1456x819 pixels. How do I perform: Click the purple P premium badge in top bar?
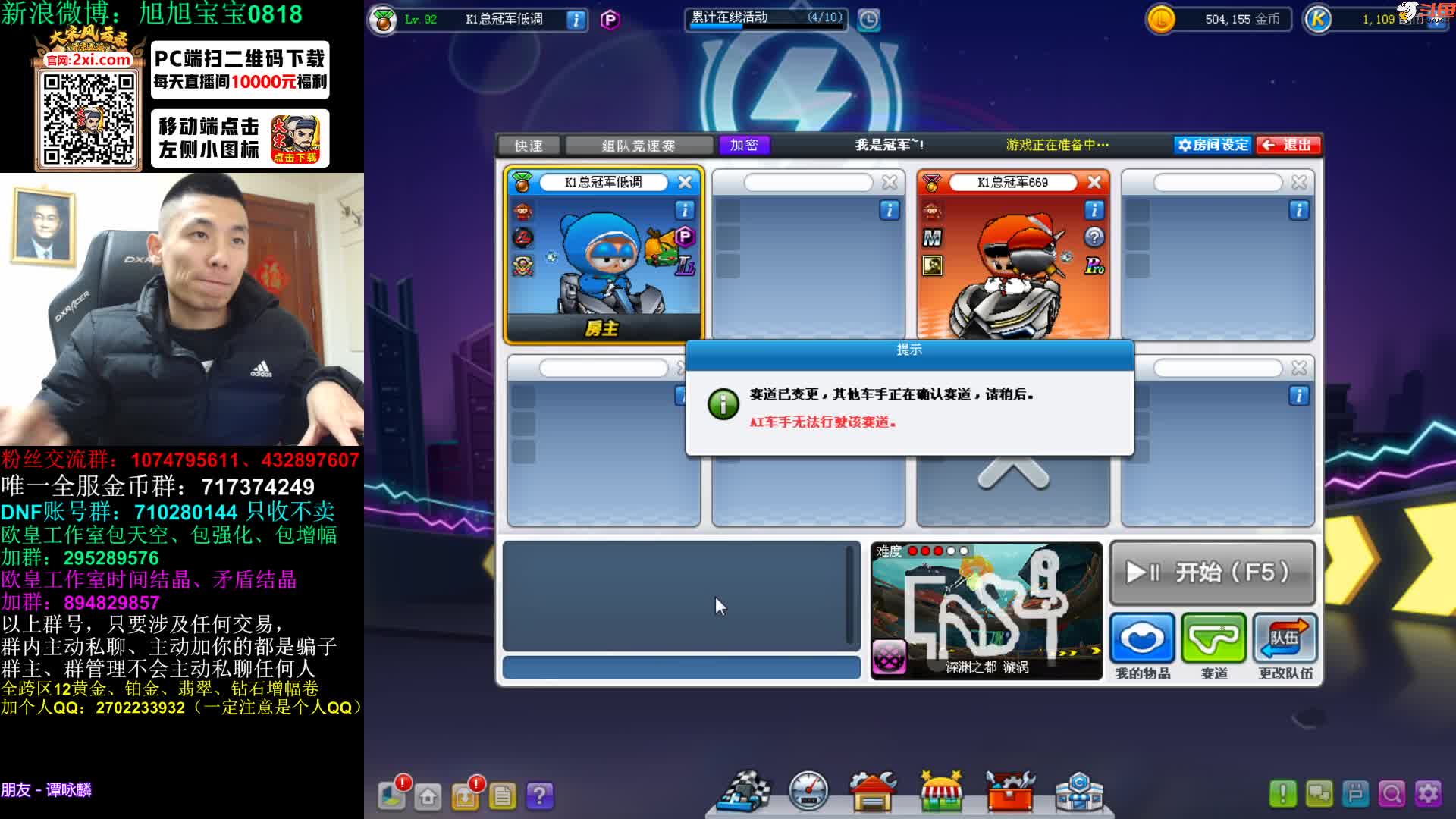610,20
